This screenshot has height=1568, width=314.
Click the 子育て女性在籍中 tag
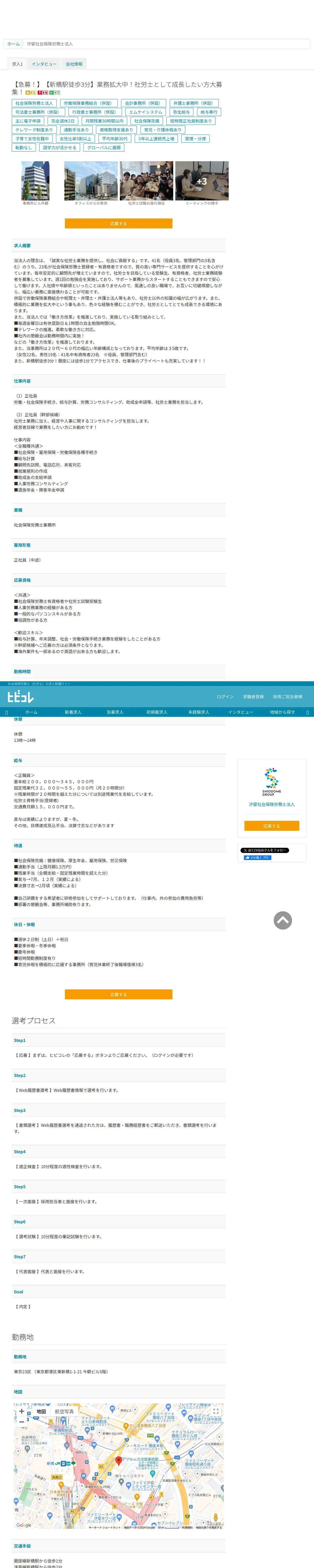pyautogui.click(x=32, y=139)
